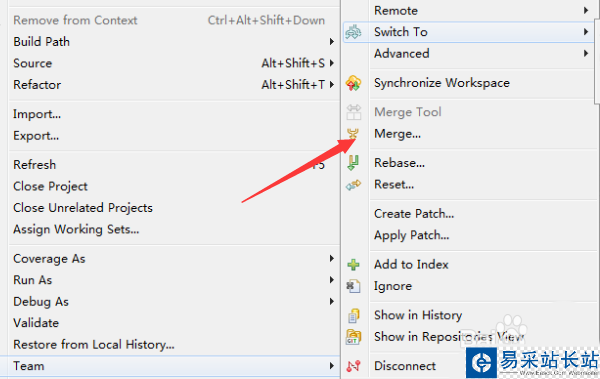Expand the Build Path submenu arrow
This screenshot has width=600, height=379.
coord(332,41)
